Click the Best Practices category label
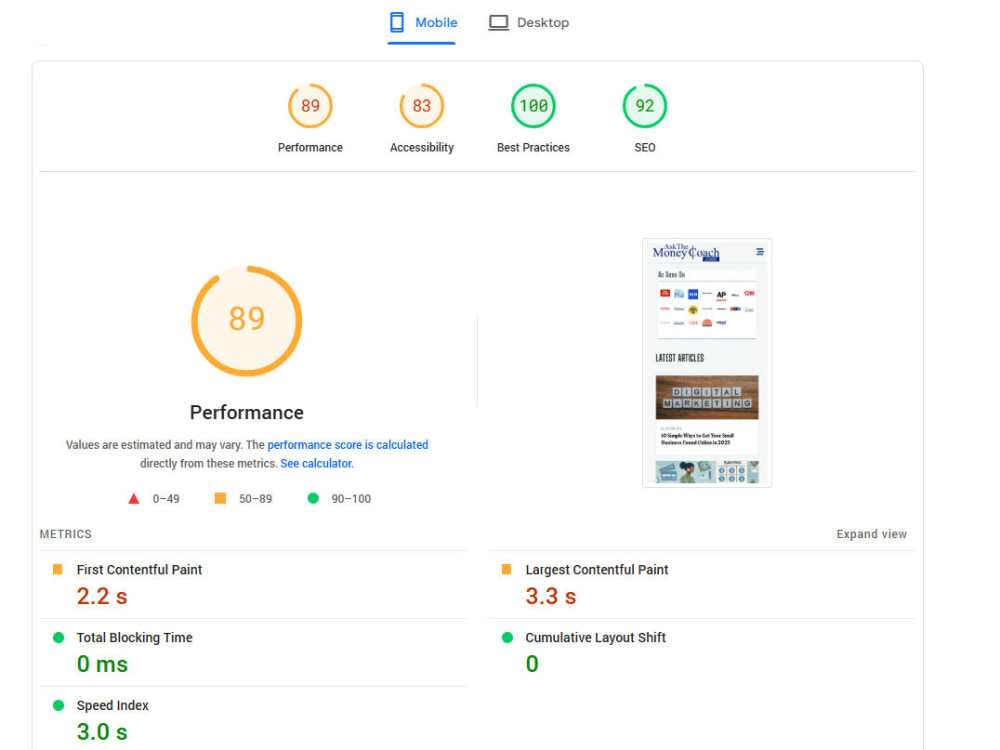Screen dimensions: 1000x750 533,147
